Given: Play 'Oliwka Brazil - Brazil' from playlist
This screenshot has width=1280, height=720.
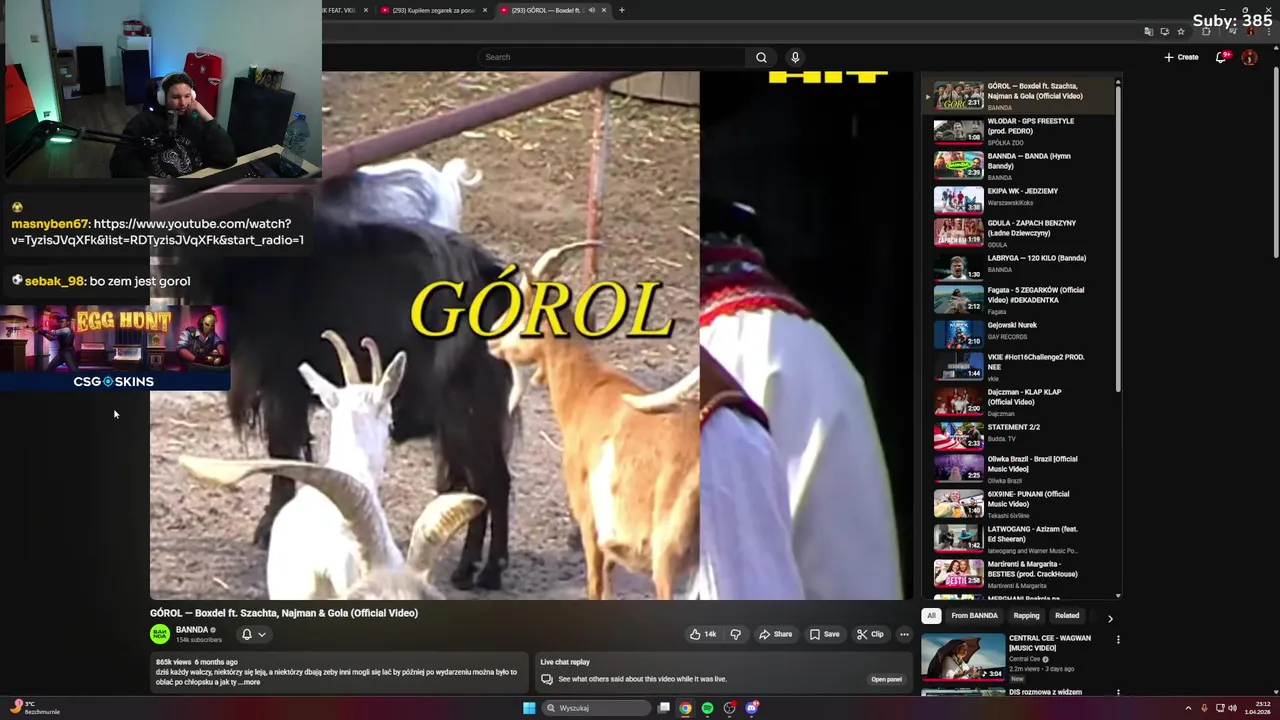Looking at the screenshot, I should pos(1020,468).
